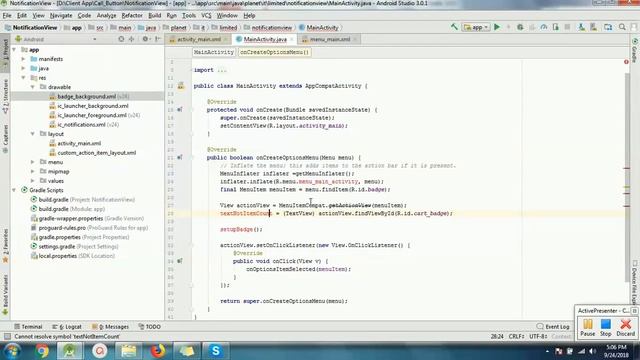
Task: Expand the manifests folder
Action: [24, 59]
